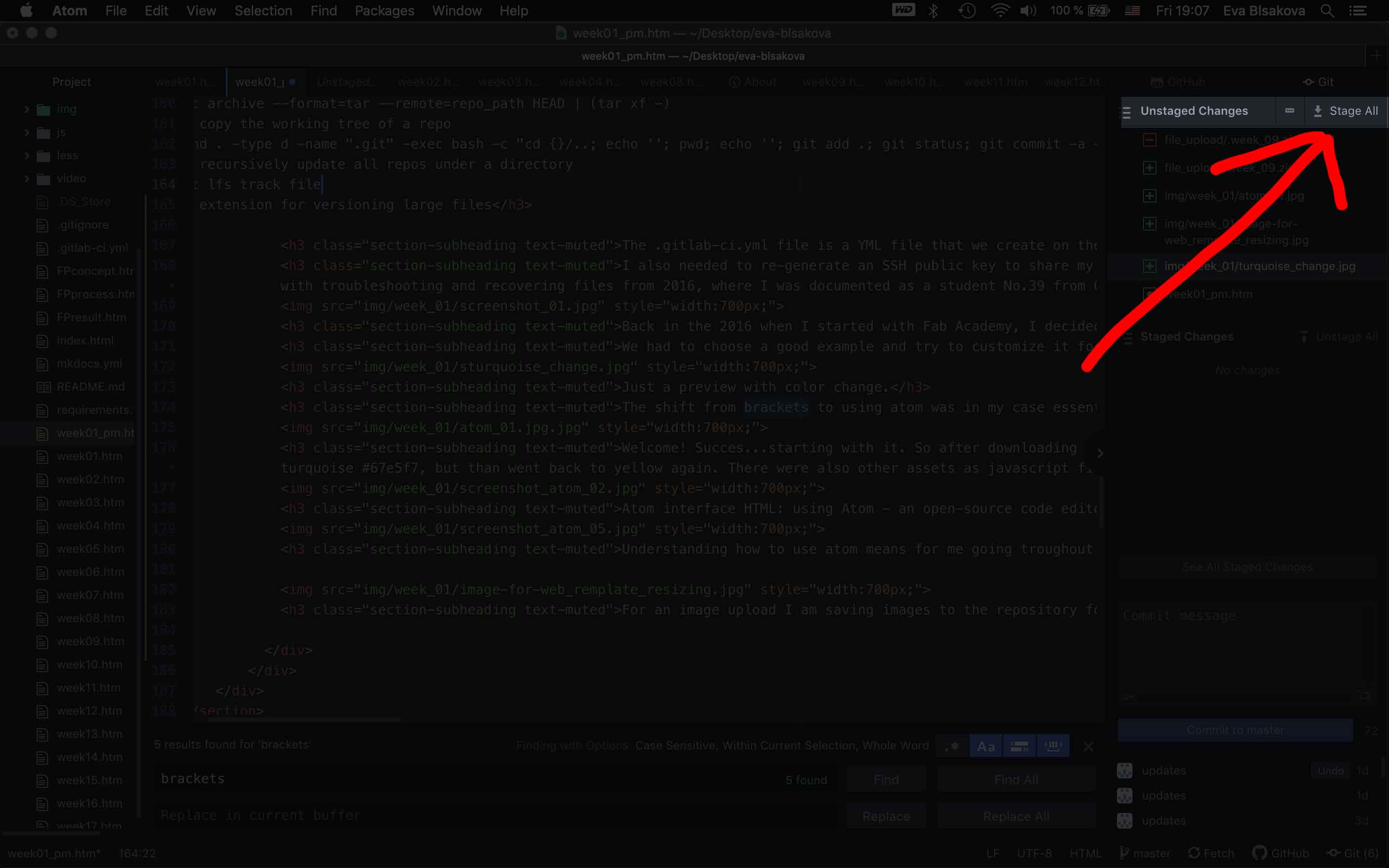Click expand commit message editor icon
The image size is (1389, 868).
pos(1365,696)
